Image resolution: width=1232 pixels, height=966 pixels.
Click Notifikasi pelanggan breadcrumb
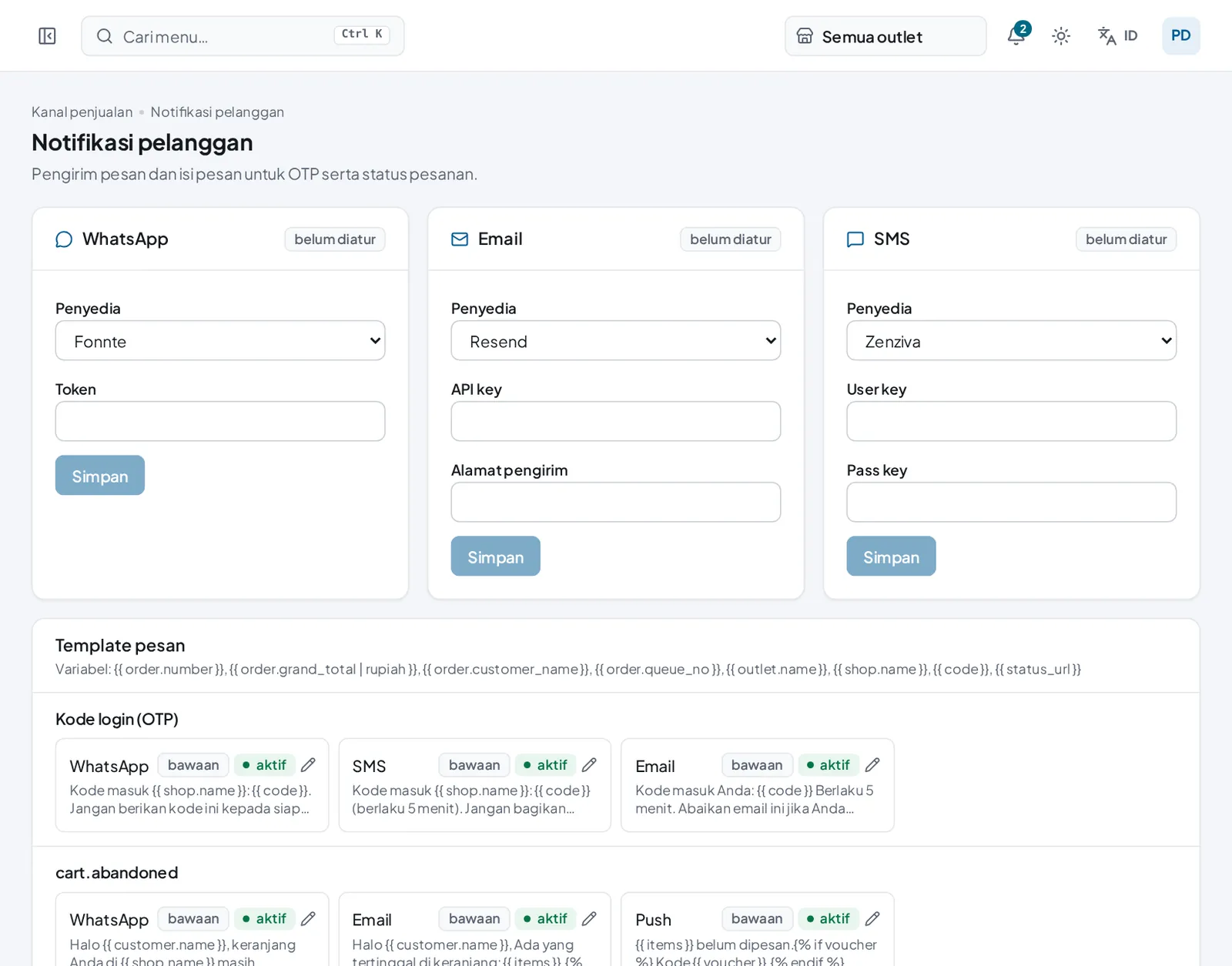[217, 112]
